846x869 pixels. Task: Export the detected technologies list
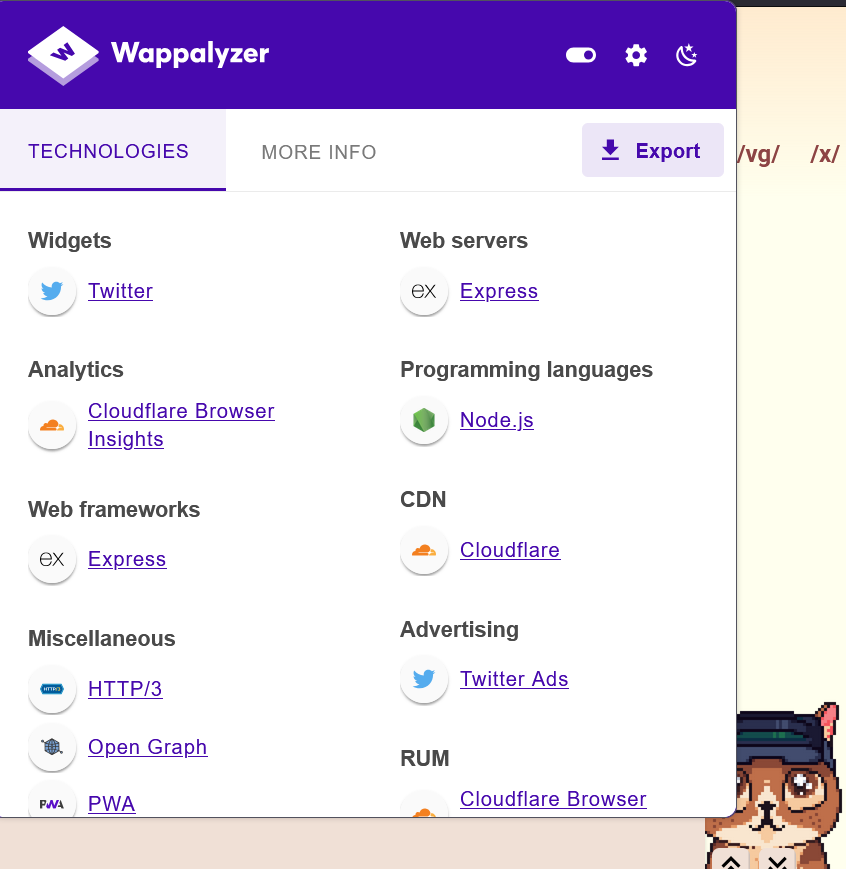click(x=653, y=150)
